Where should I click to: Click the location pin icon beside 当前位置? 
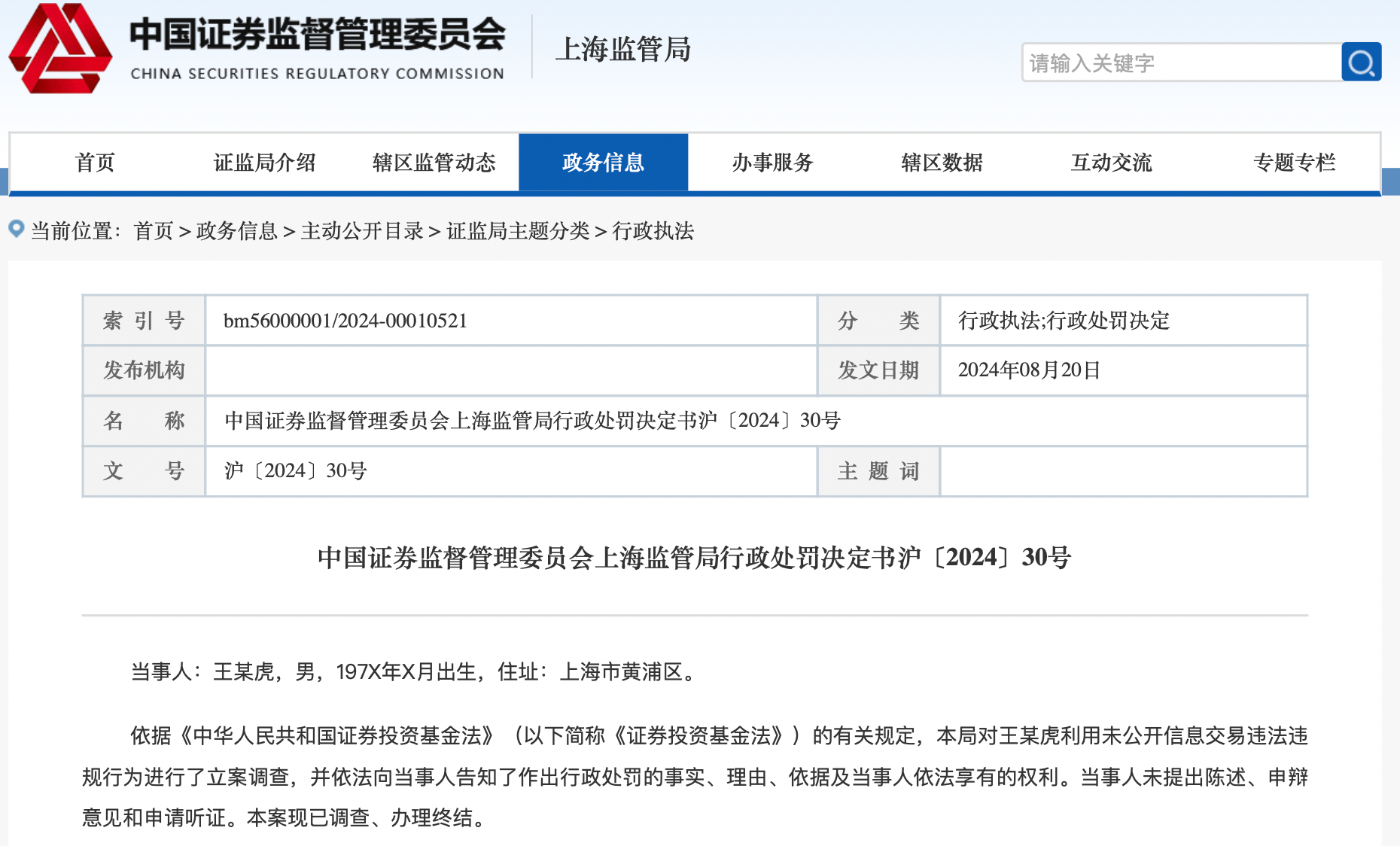click(x=17, y=229)
